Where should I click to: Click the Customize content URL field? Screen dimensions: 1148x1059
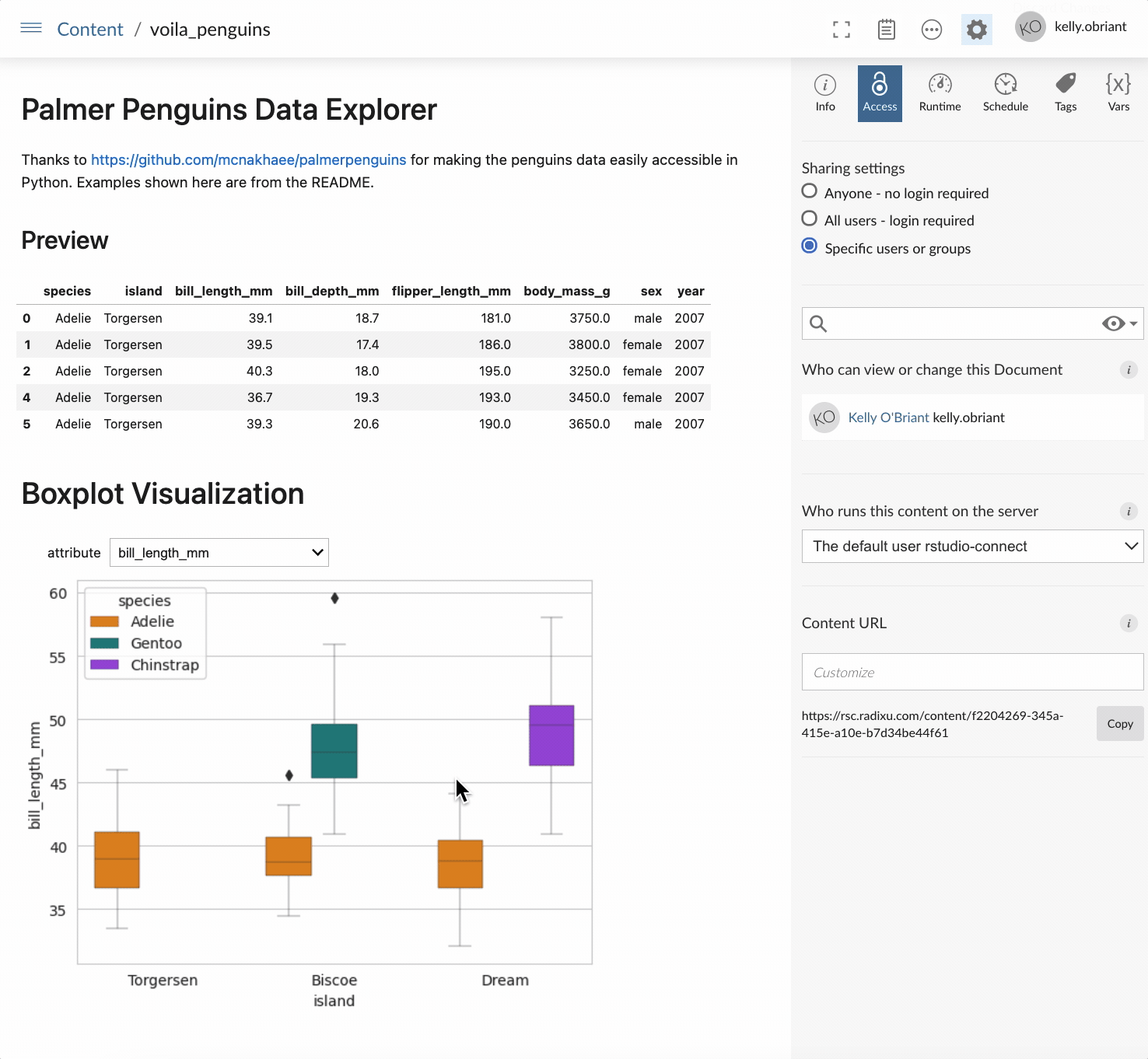(x=972, y=672)
